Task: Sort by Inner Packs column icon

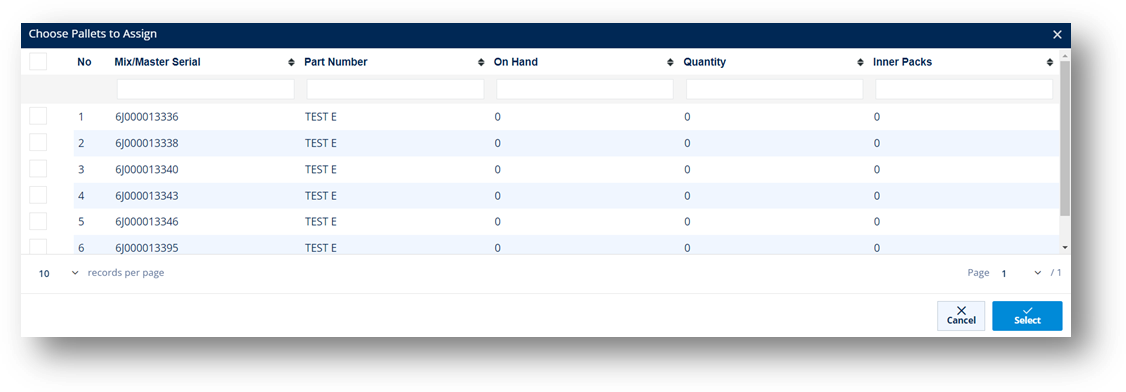Action: (1050, 62)
